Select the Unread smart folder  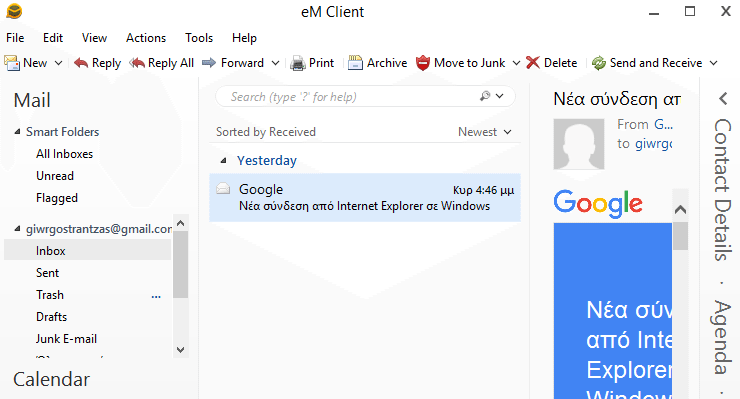click(x=55, y=176)
